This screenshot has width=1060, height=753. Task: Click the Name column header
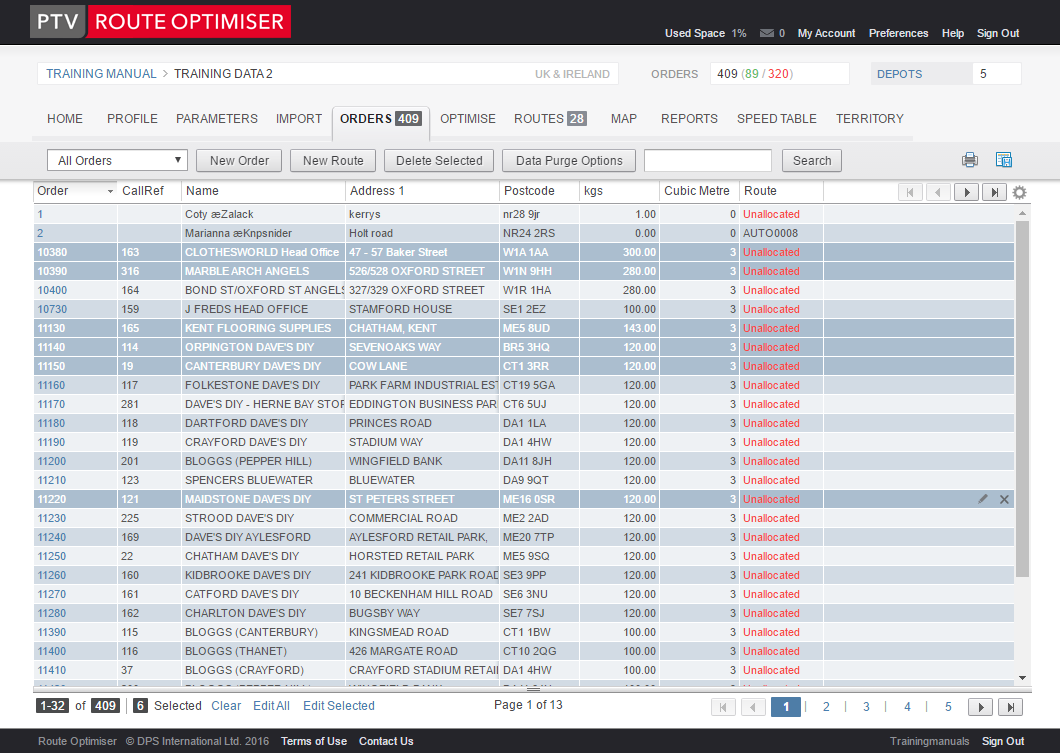coord(263,191)
